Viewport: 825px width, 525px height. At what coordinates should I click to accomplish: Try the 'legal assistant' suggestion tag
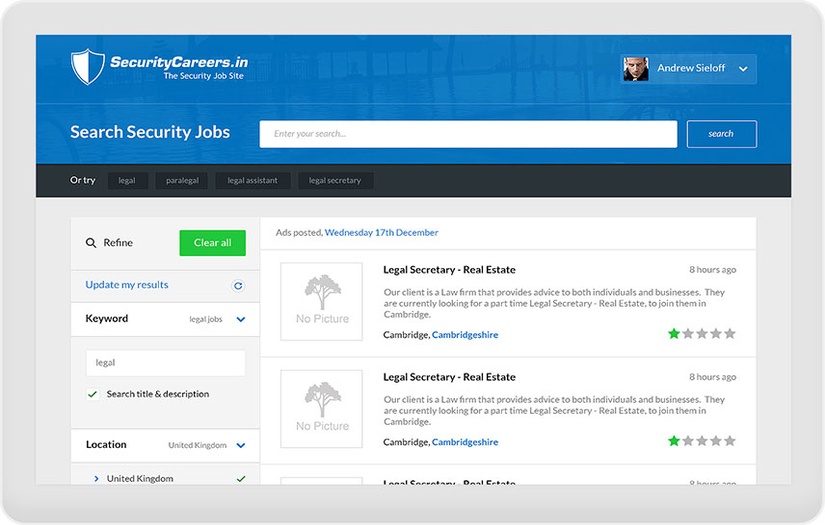click(253, 180)
